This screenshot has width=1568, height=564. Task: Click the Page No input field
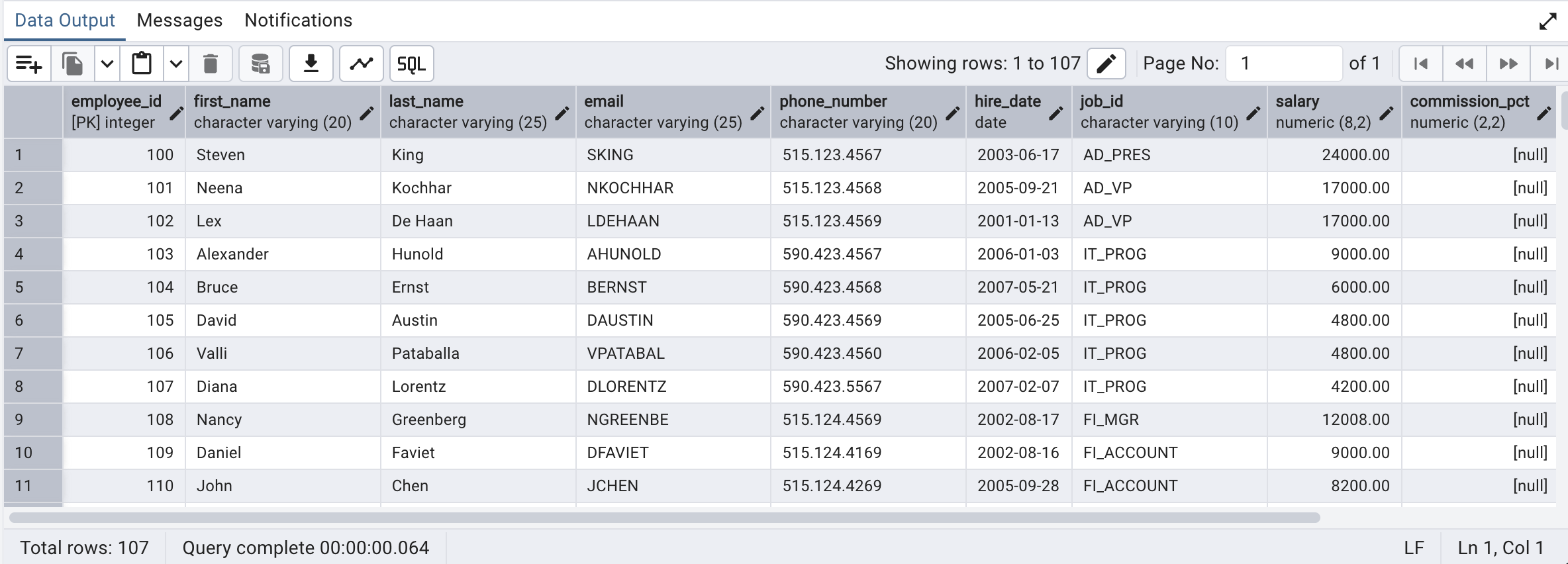(1283, 64)
